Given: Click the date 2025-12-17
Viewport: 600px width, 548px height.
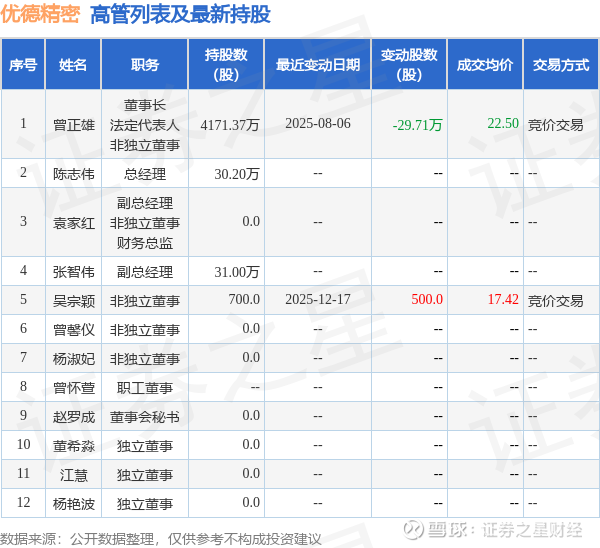Looking at the screenshot, I should click(x=318, y=299).
